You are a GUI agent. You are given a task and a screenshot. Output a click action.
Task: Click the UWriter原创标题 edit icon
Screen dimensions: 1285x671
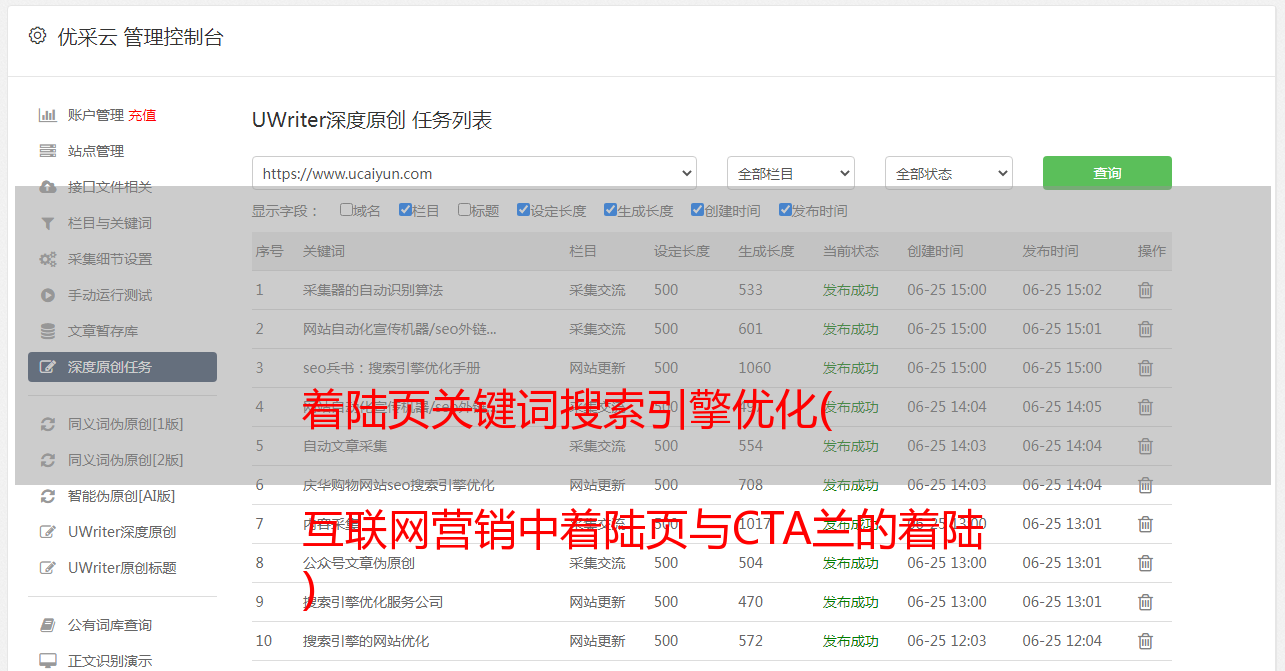[47, 568]
